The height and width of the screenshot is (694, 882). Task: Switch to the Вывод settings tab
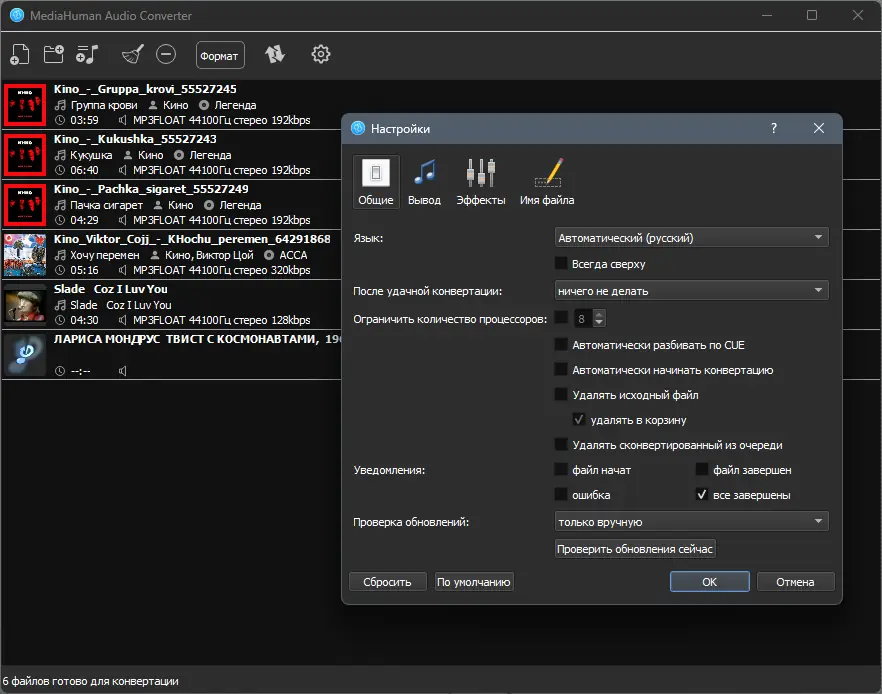pyautogui.click(x=424, y=182)
